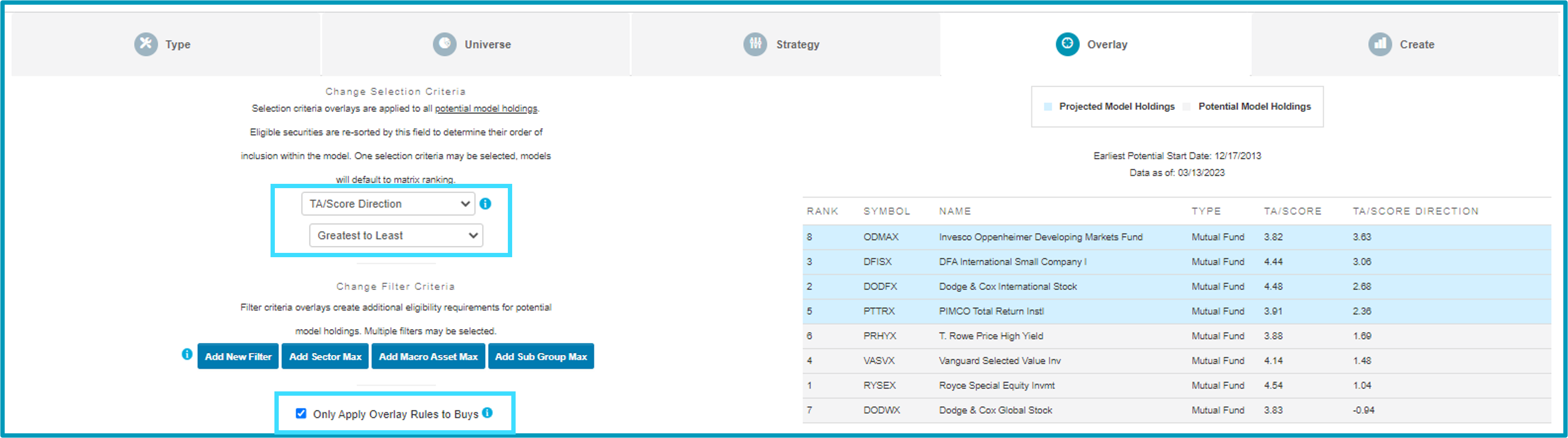Screen dimensions: 1568x438
Task: Click TA/Score Direction value -0.94
Action: (x=1363, y=410)
